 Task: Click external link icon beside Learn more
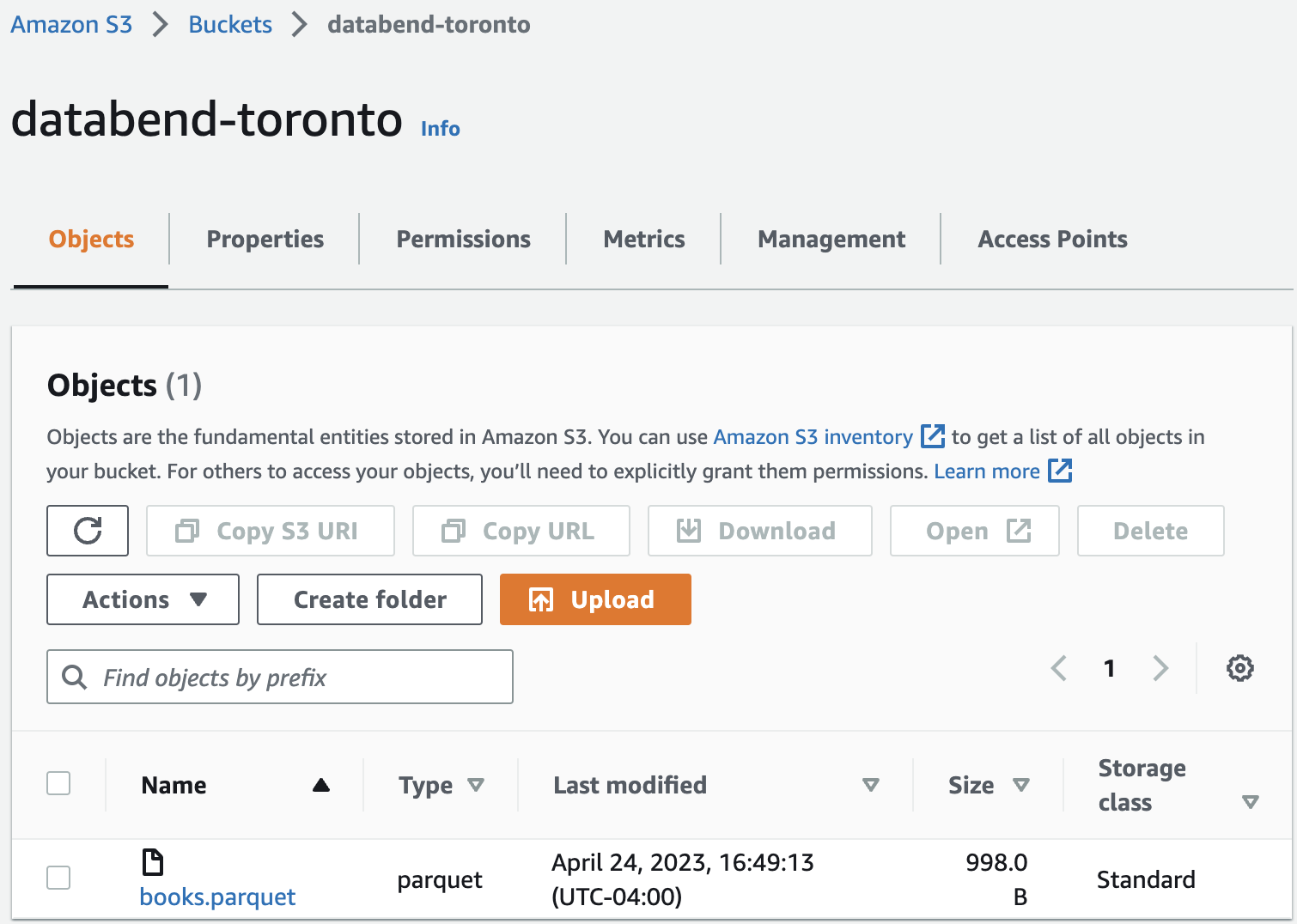point(1060,471)
